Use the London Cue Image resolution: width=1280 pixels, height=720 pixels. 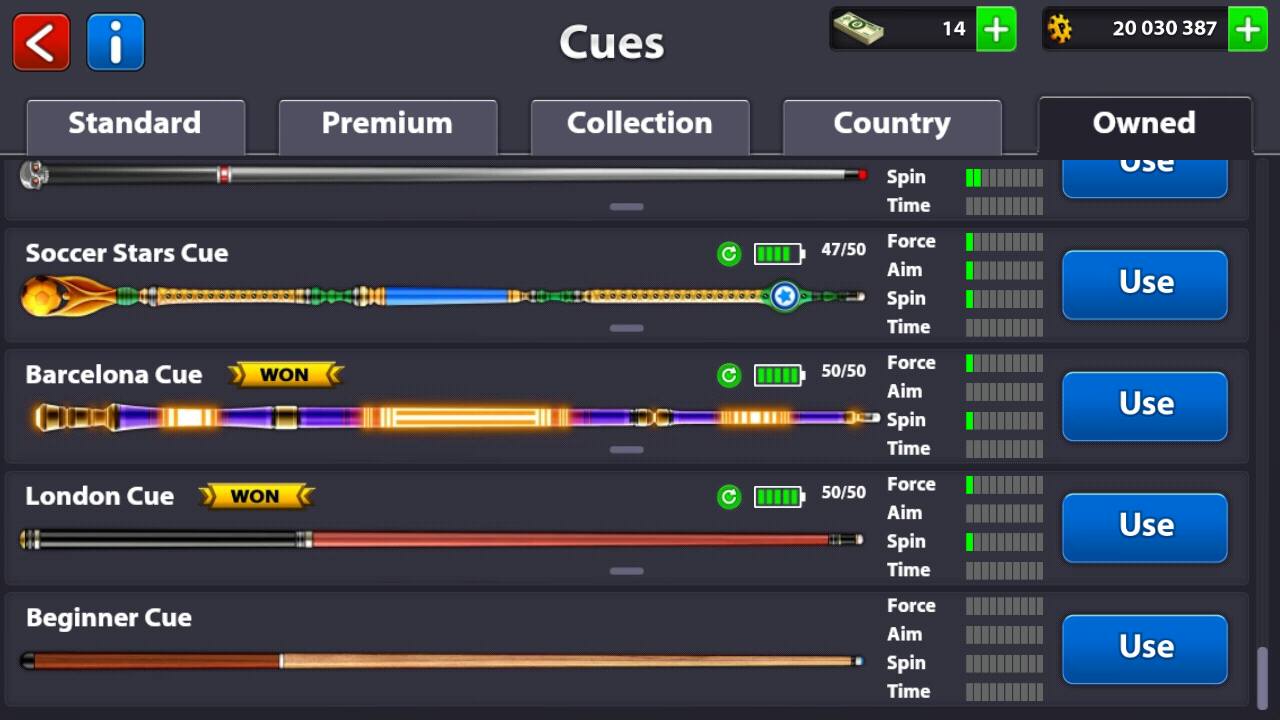coord(1145,527)
